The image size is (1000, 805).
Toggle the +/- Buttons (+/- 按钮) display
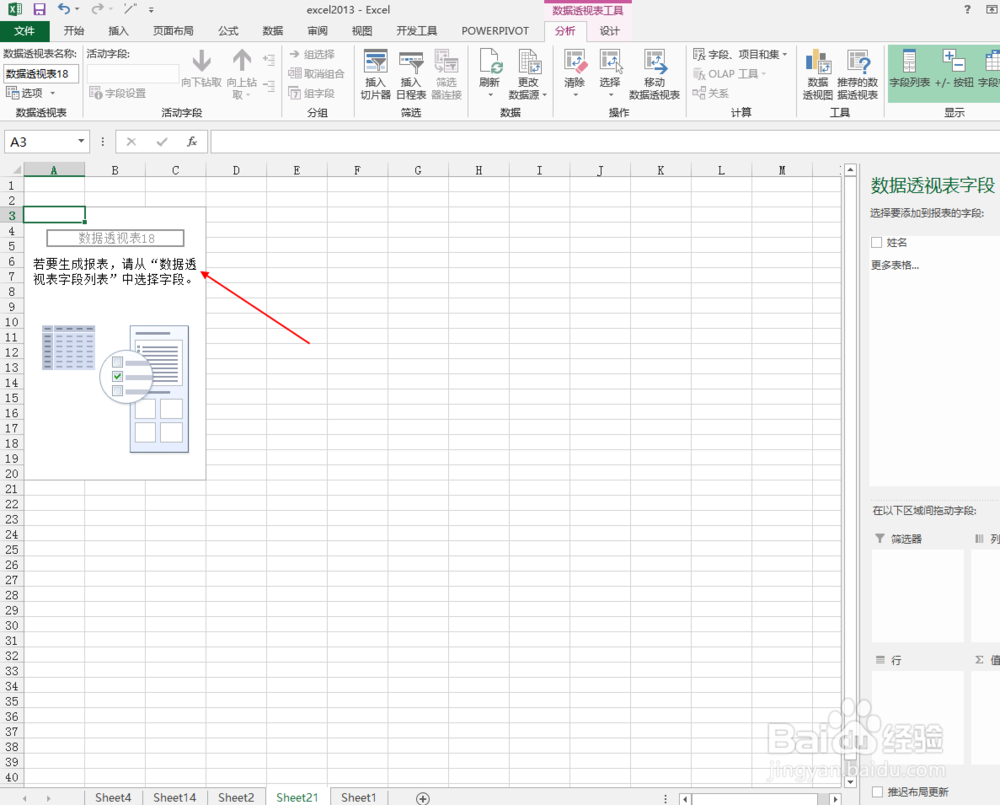point(954,68)
